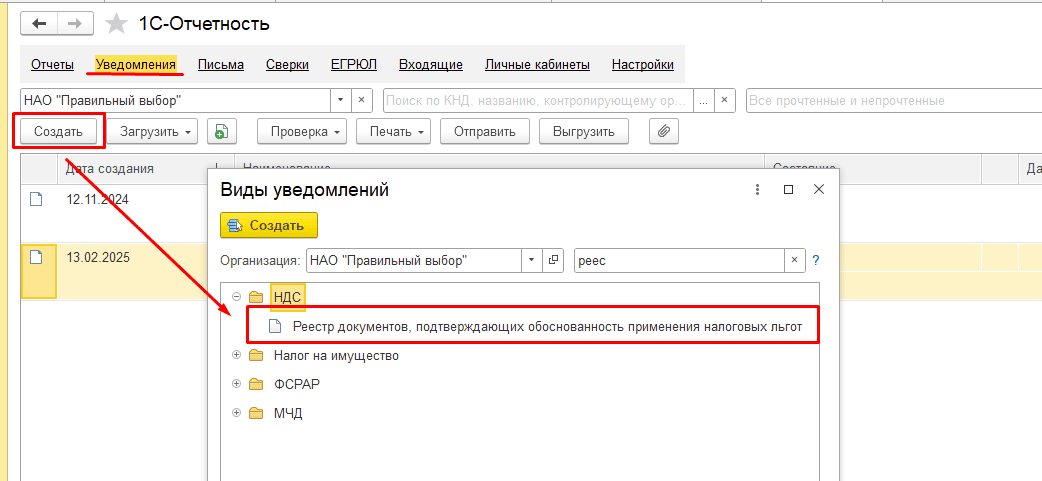Open organization dropdown in the dialog
Image resolution: width=1042 pixels, height=481 pixels.
[532, 260]
